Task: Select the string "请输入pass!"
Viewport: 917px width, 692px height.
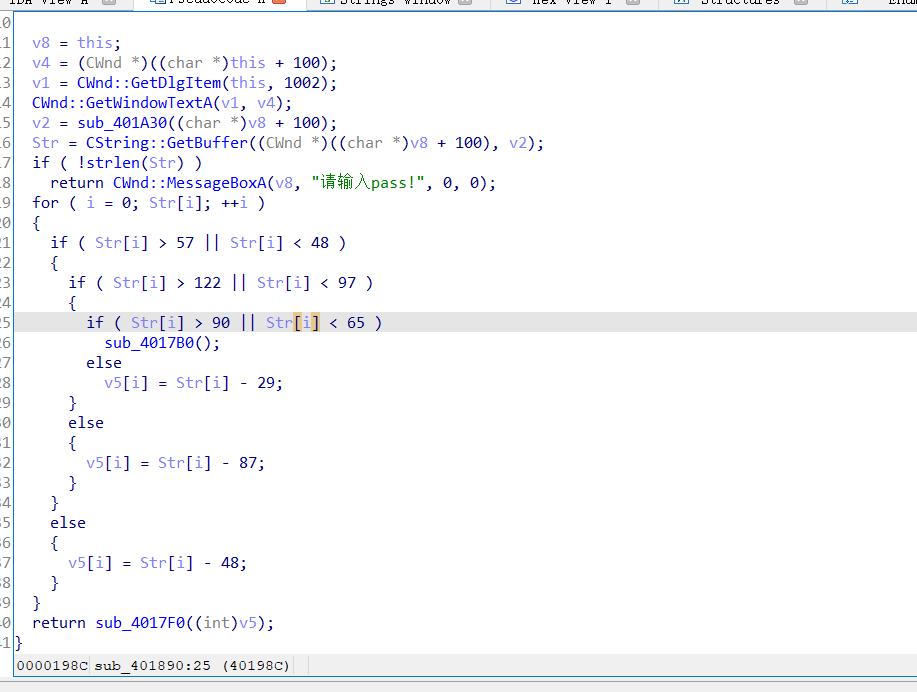Action: [x=368, y=183]
